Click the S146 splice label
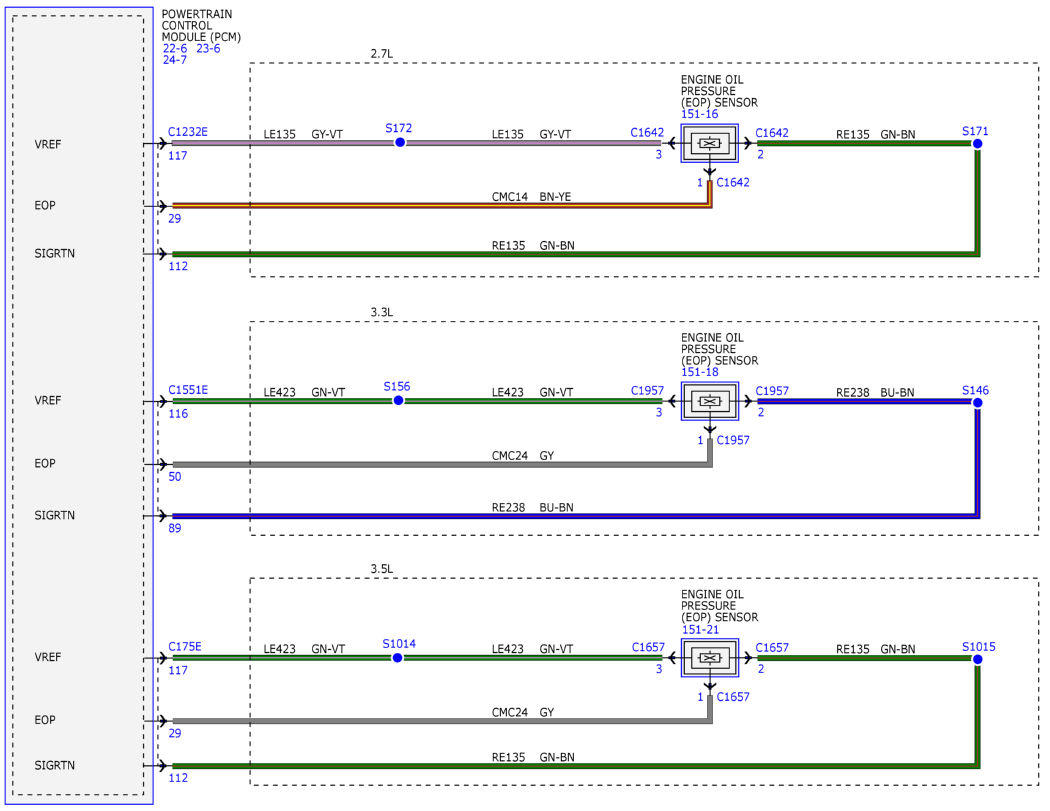The height and width of the screenshot is (811, 1050). click(975, 390)
